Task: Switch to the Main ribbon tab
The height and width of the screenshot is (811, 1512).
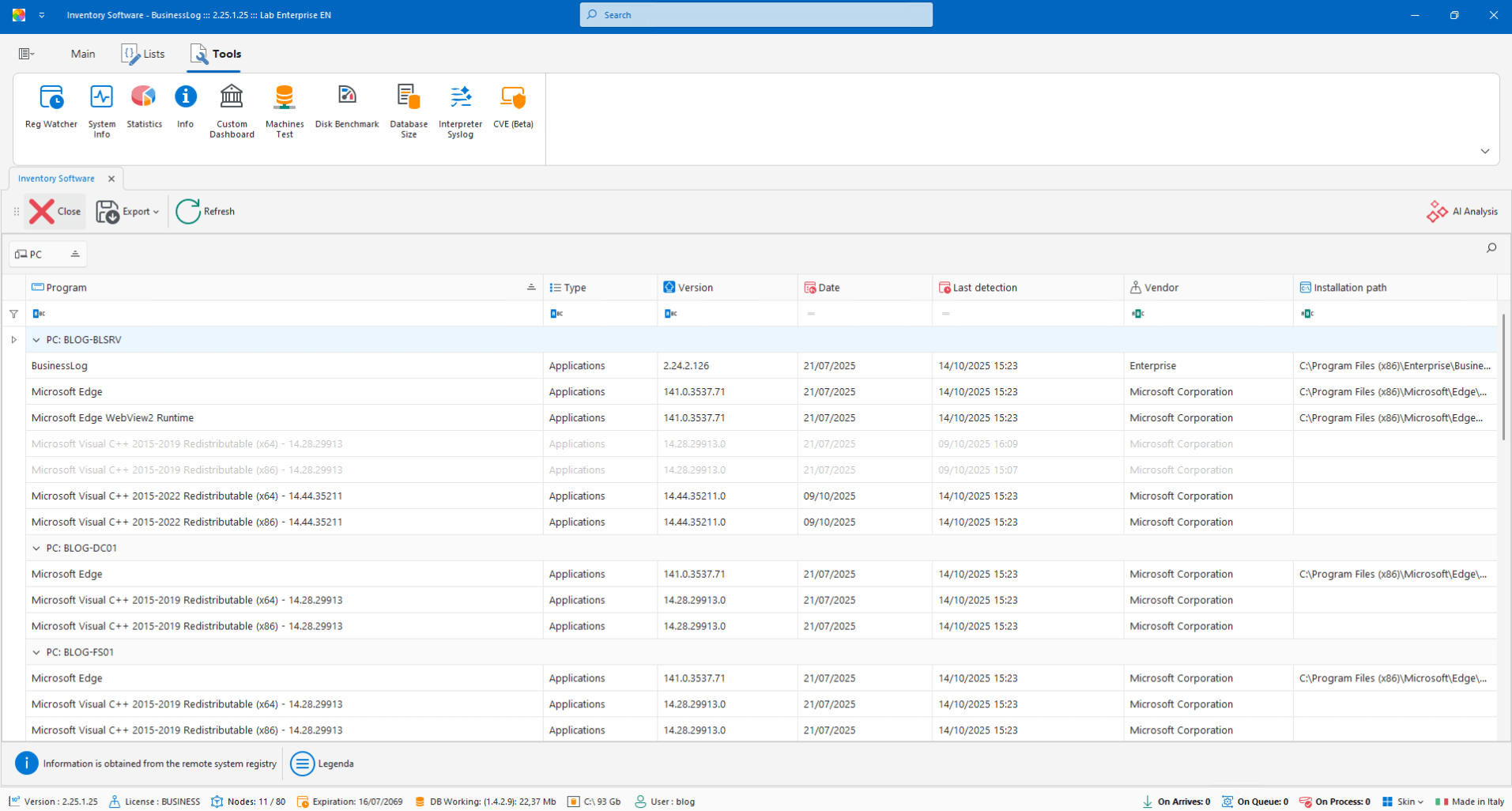Action: tap(83, 54)
